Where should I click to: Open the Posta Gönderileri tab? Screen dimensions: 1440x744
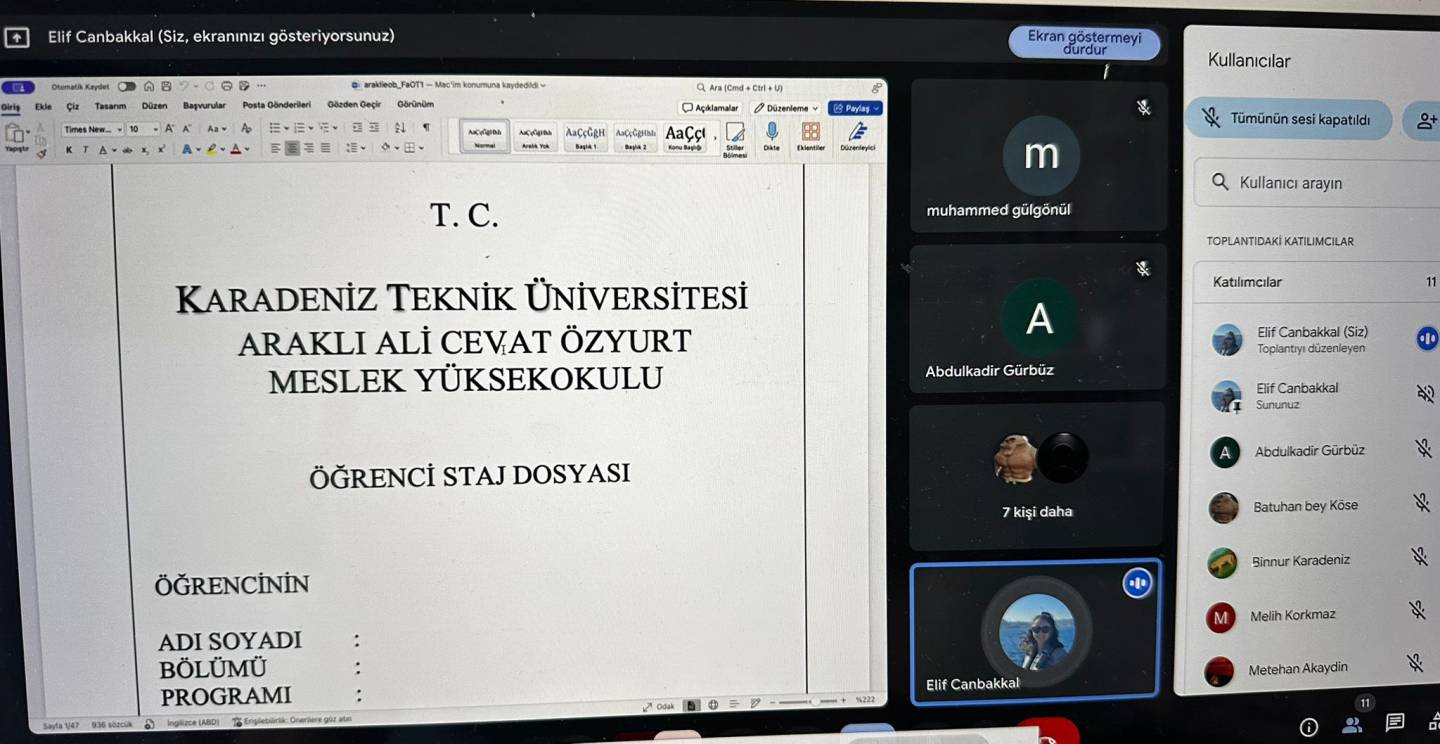tap(276, 104)
